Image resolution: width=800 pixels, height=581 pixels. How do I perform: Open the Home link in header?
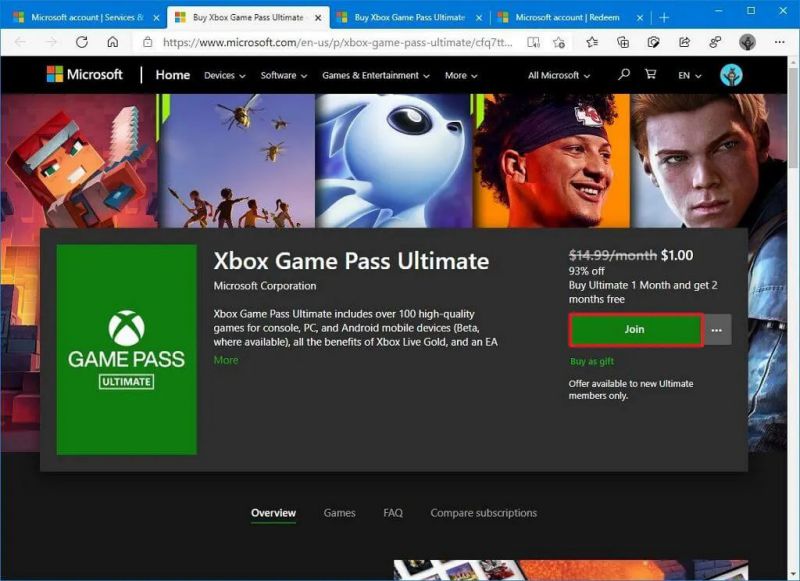tap(172, 75)
